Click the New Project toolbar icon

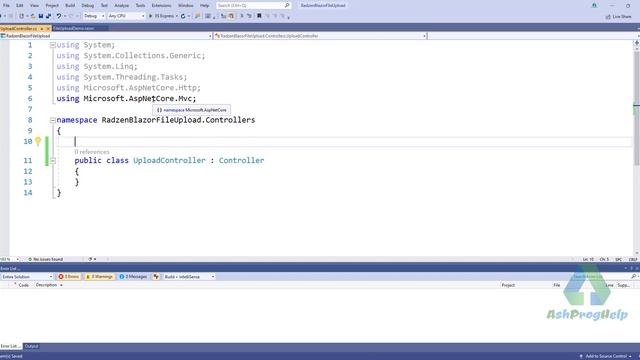[x=22, y=16]
